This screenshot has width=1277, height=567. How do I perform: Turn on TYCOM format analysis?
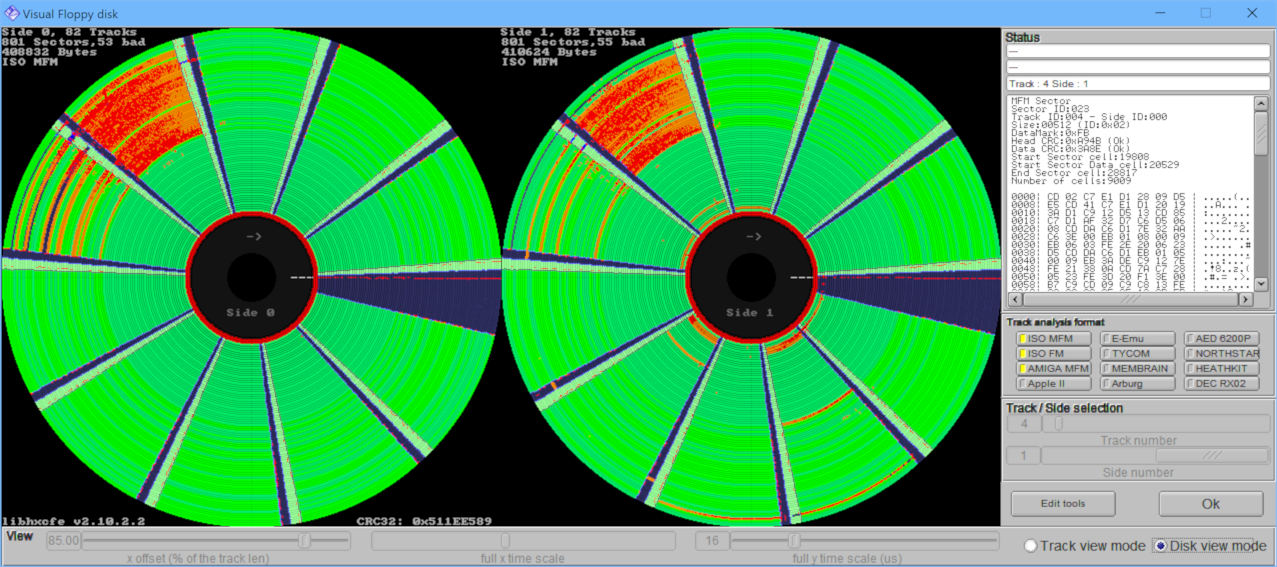[1139, 354]
